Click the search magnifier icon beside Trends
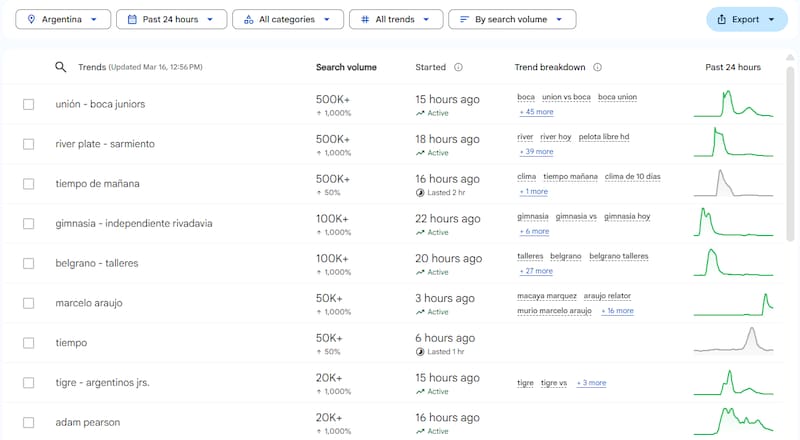The image size is (800, 440). [x=61, y=67]
